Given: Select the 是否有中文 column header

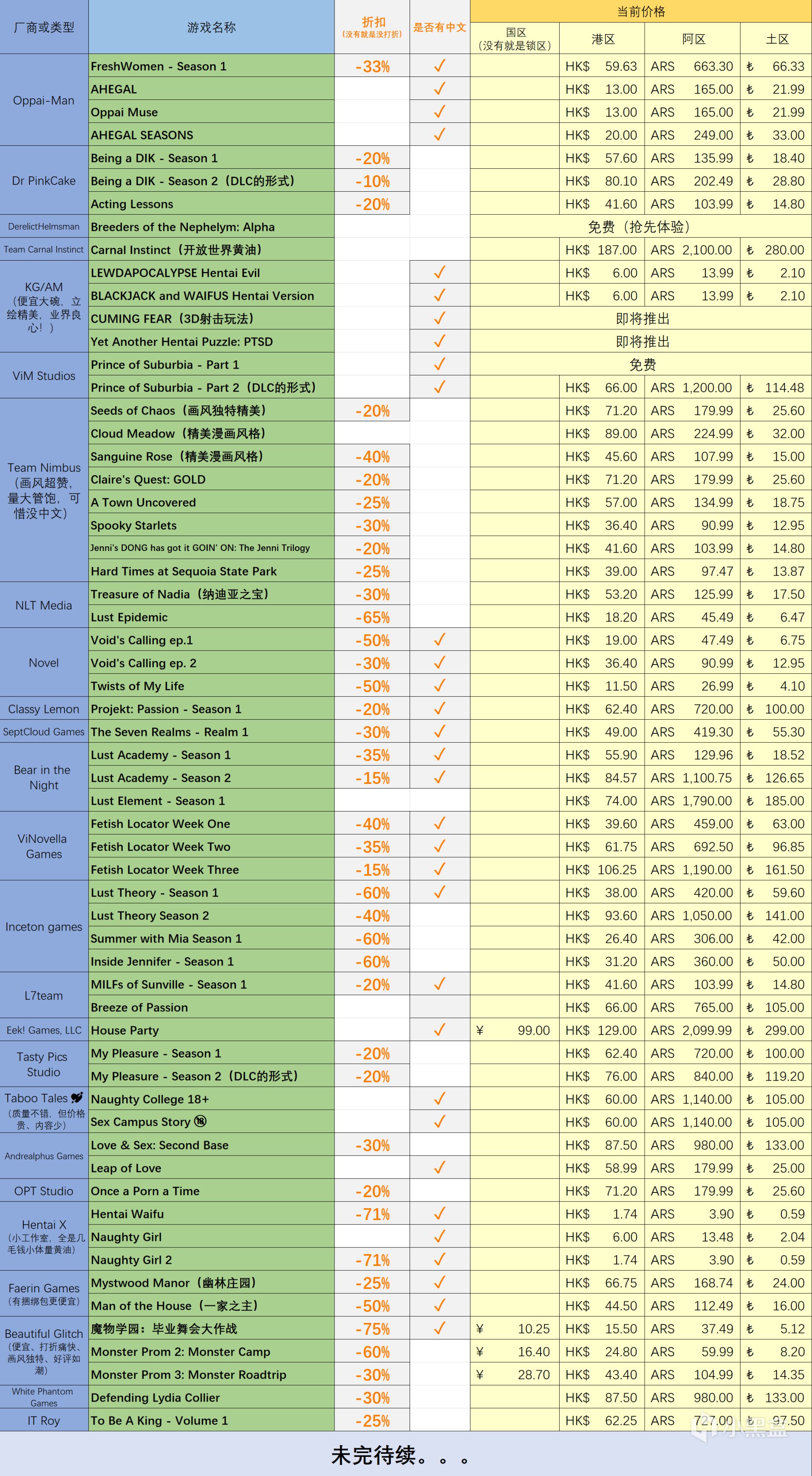Looking at the screenshot, I should [x=440, y=27].
